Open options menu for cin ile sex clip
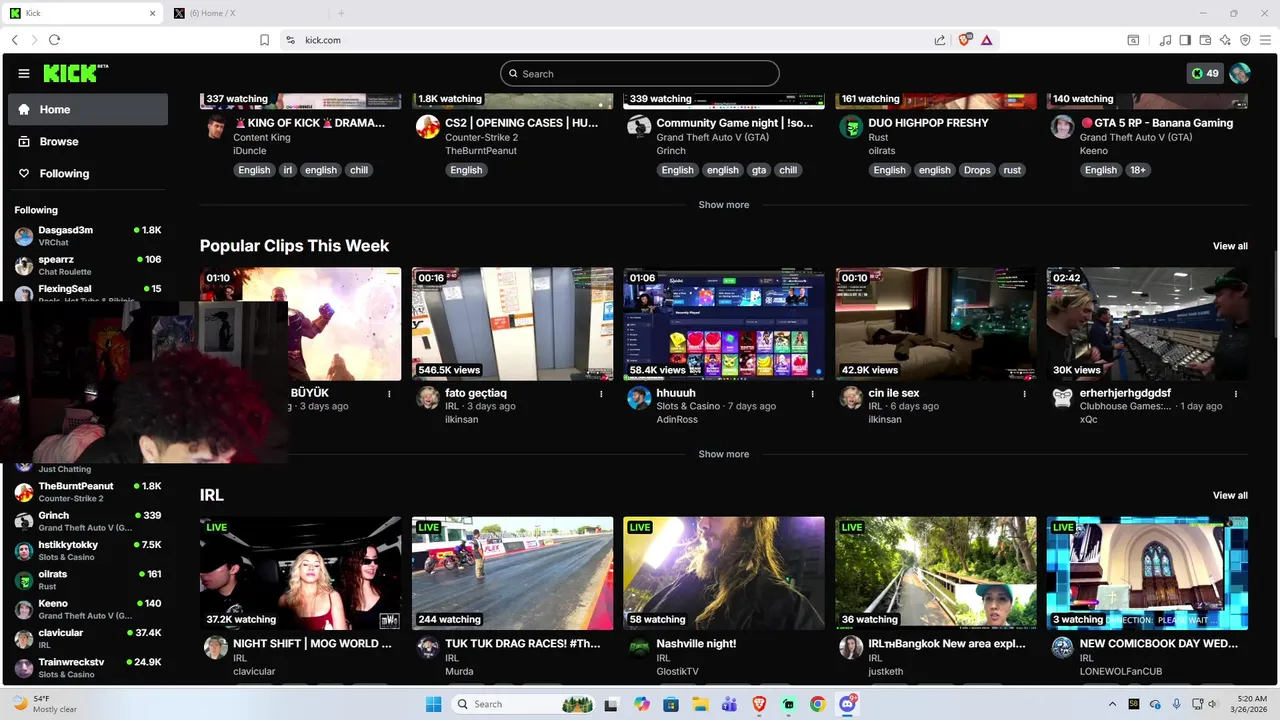 point(1025,394)
